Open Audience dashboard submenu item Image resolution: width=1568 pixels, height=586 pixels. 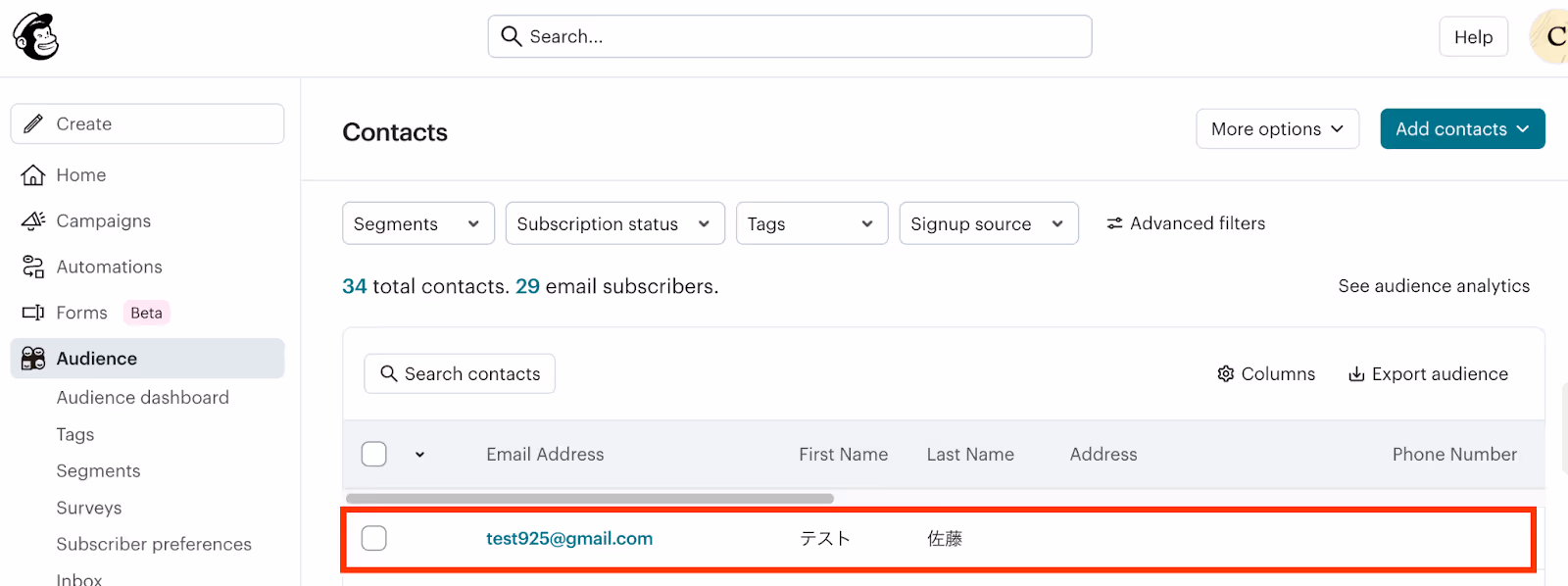pyautogui.click(x=143, y=397)
